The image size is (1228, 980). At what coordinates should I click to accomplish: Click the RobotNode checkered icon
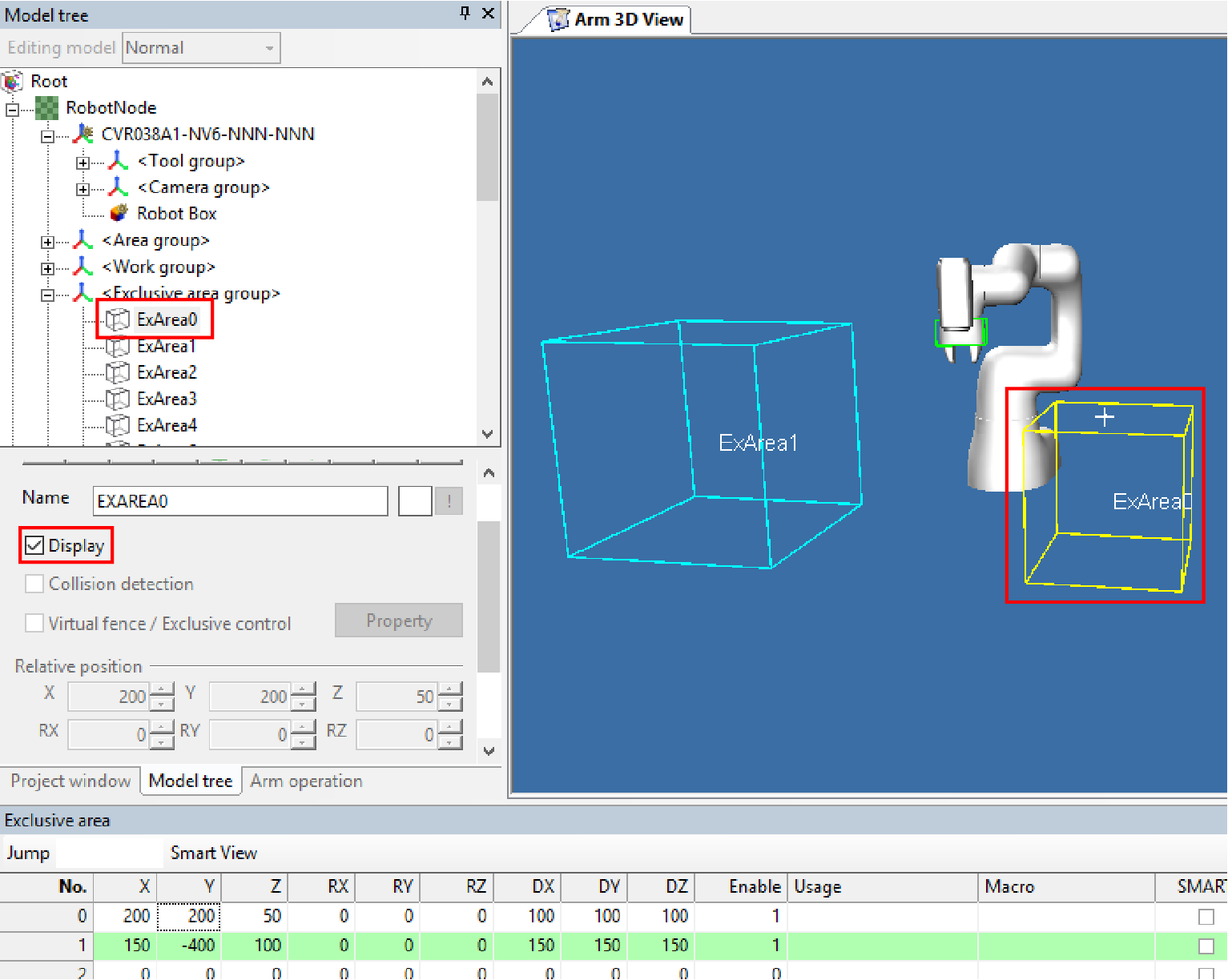tap(47, 108)
